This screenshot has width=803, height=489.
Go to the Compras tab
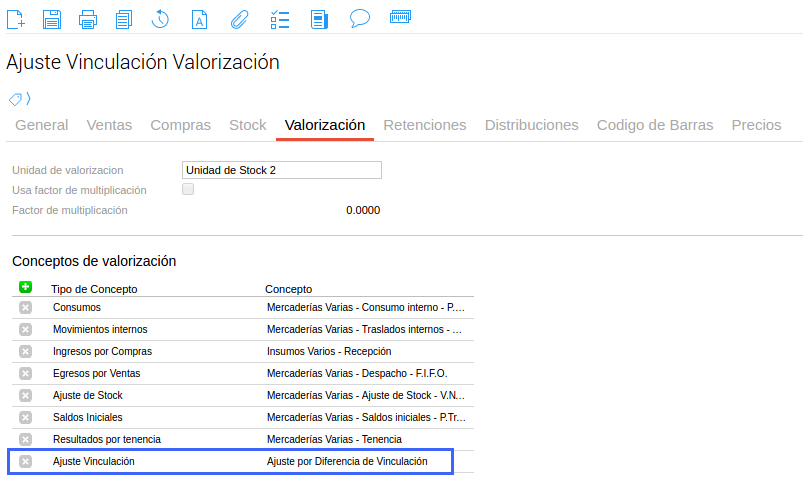180,125
